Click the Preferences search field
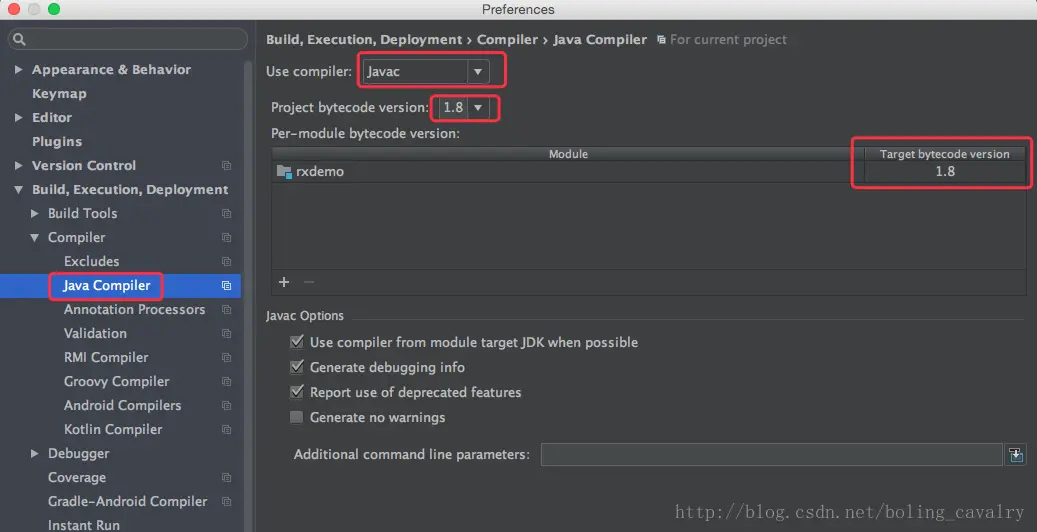 [x=128, y=39]
